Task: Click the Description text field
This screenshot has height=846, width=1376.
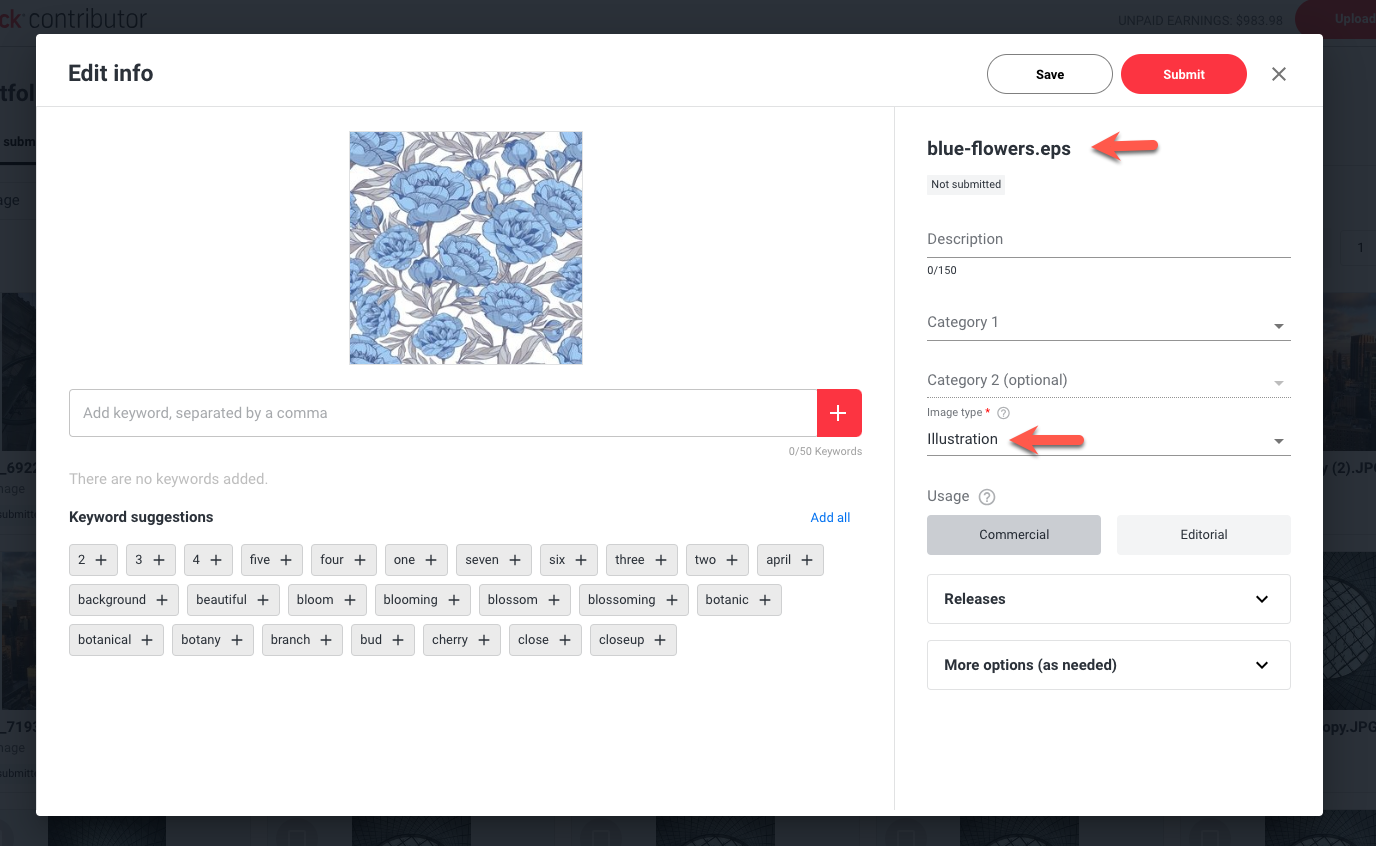Action: coord(1108,240)
